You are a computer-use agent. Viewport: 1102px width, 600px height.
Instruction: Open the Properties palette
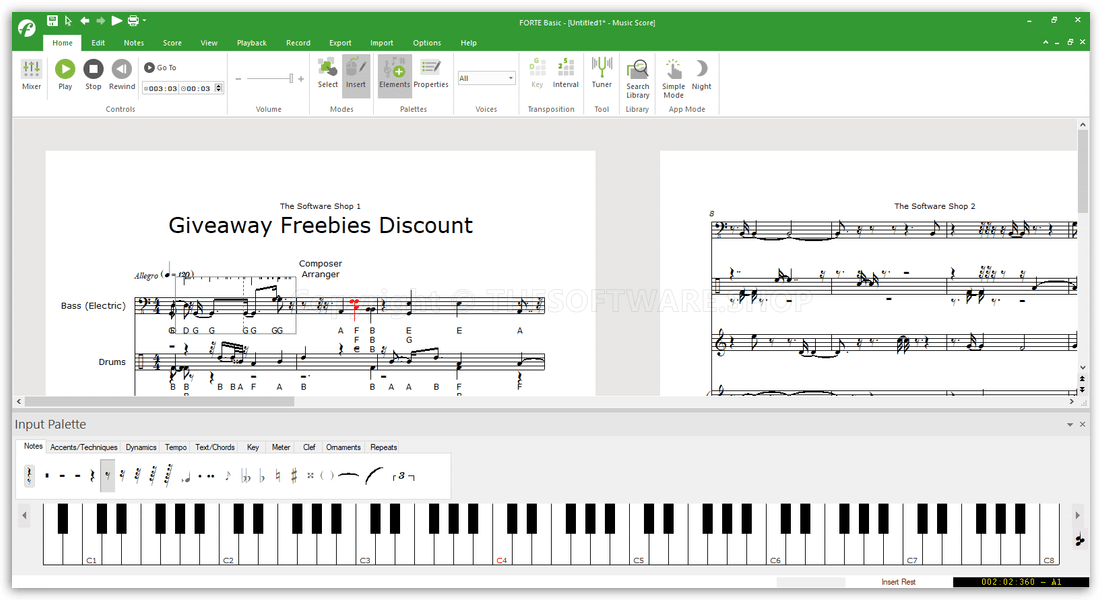(431, 73)
